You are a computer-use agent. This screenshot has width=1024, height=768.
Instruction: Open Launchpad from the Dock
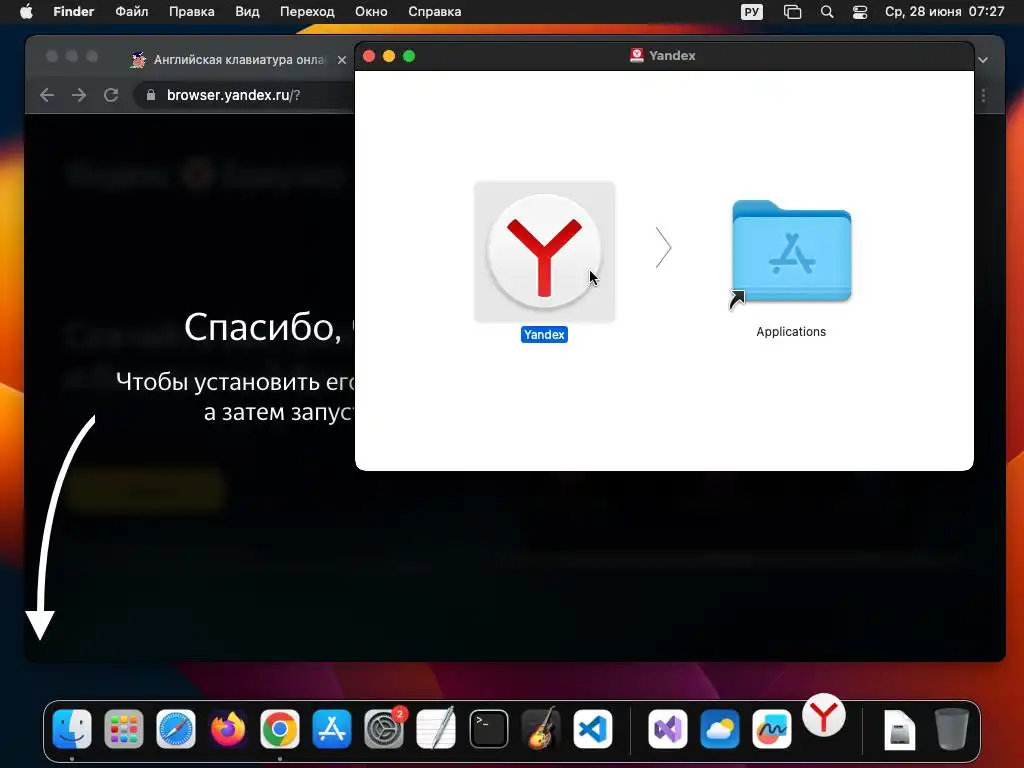[x=123, y=728]
